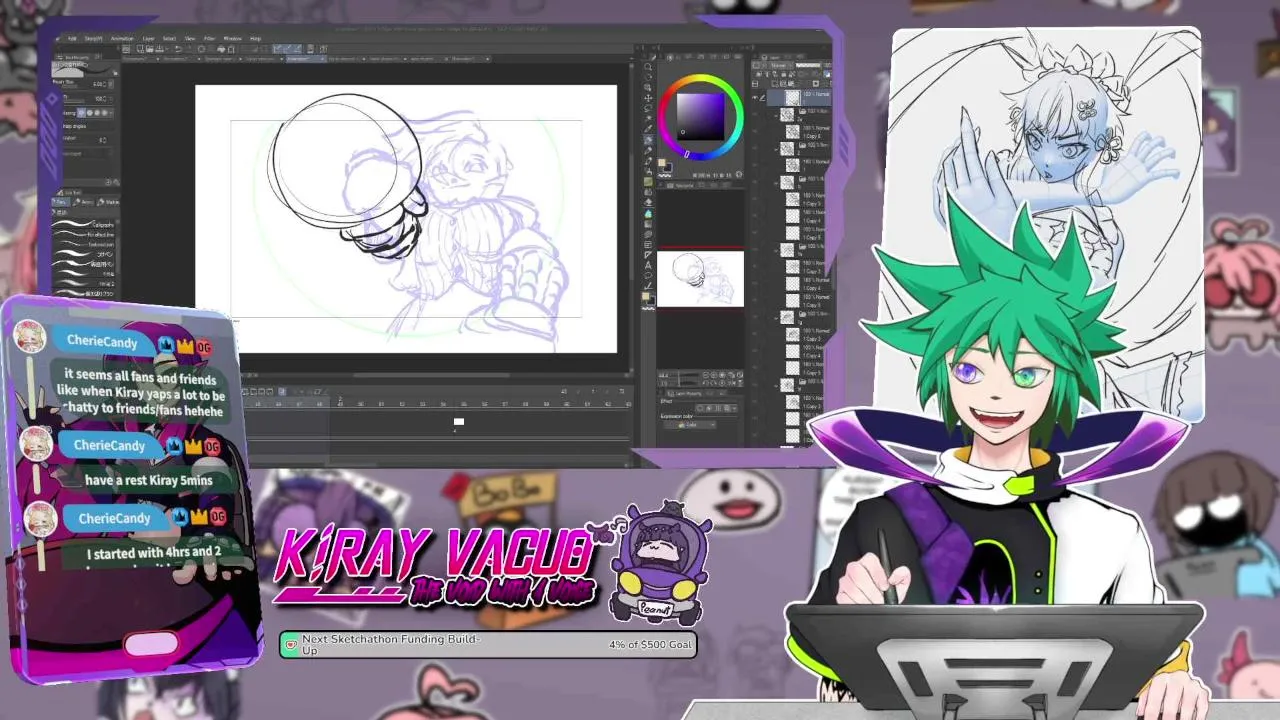
Task: Click the highlighted timeline toolbar icon
Action: (282, 391)
